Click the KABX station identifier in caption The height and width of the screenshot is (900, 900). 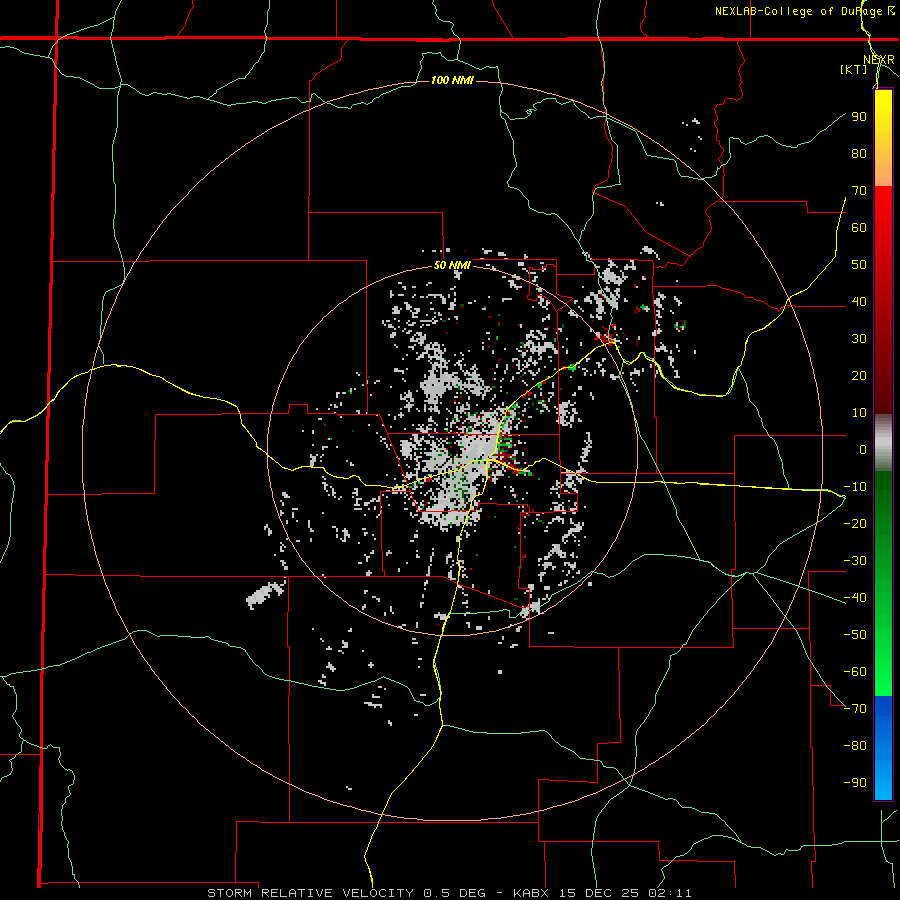[x=530, y=893]
